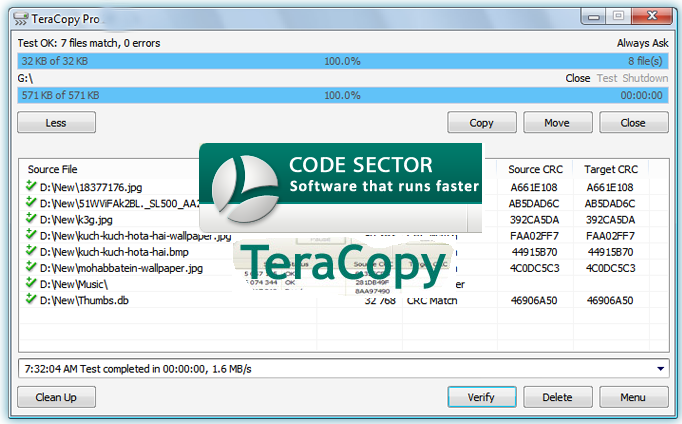Screen dimensions: 682x424
Task: Click the G:\ target path label
Action: [x=25, y=78]
